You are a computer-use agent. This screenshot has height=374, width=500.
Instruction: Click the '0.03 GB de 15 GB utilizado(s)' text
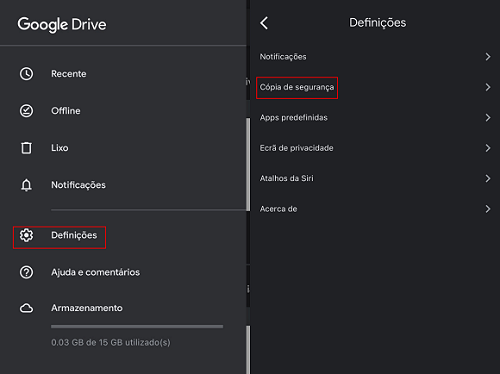[x=111, y=342]
